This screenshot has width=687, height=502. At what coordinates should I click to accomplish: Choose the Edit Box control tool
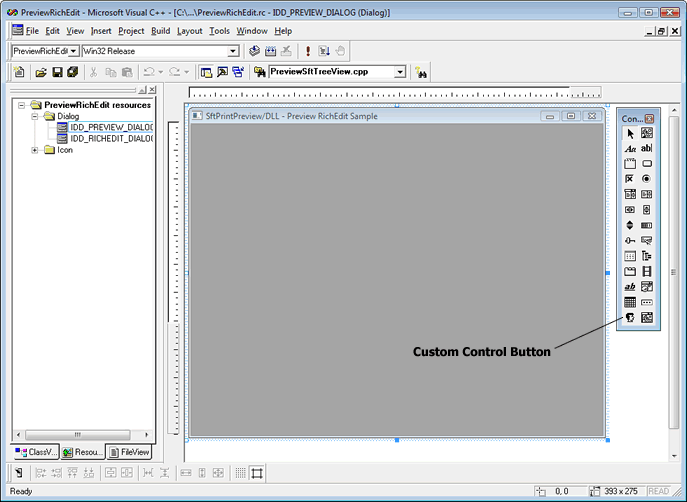tap(647, 148)
